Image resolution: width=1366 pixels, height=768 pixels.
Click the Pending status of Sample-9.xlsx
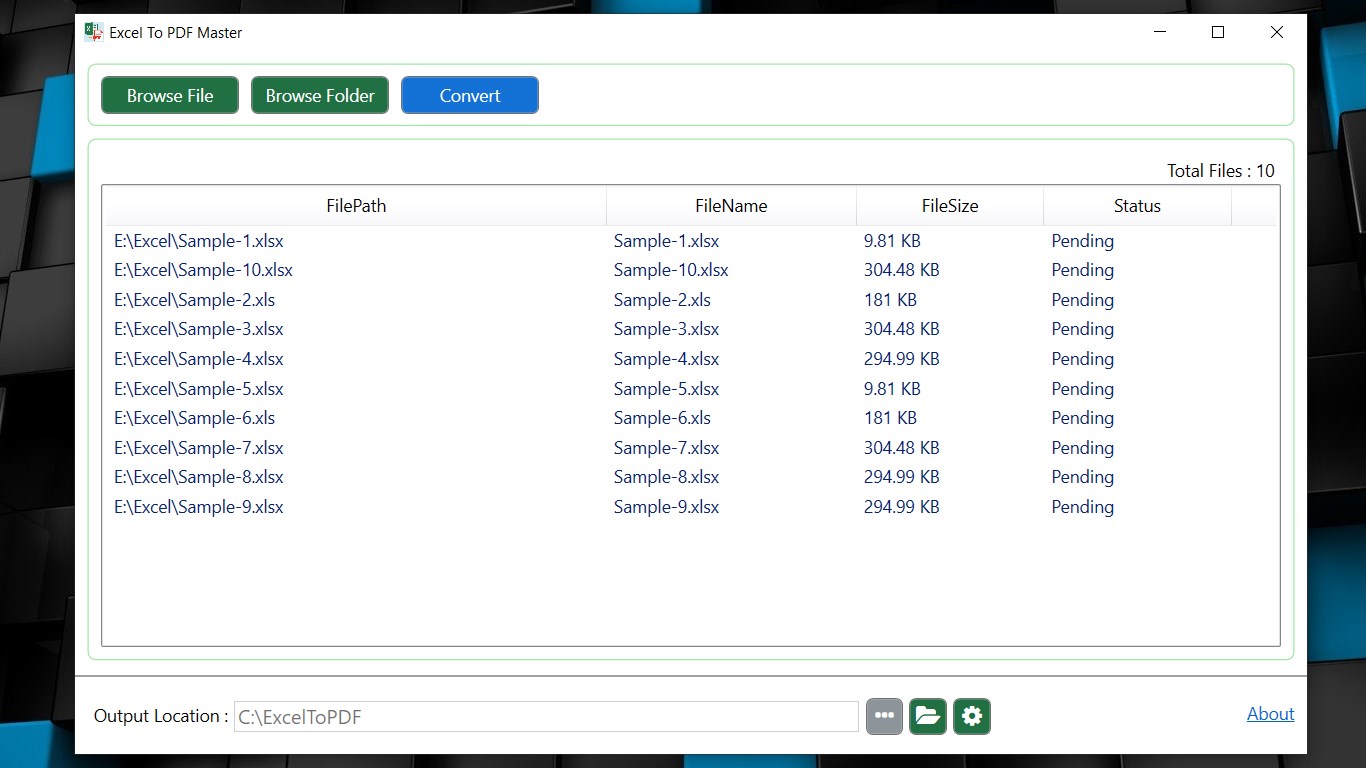pos(1082,507)
